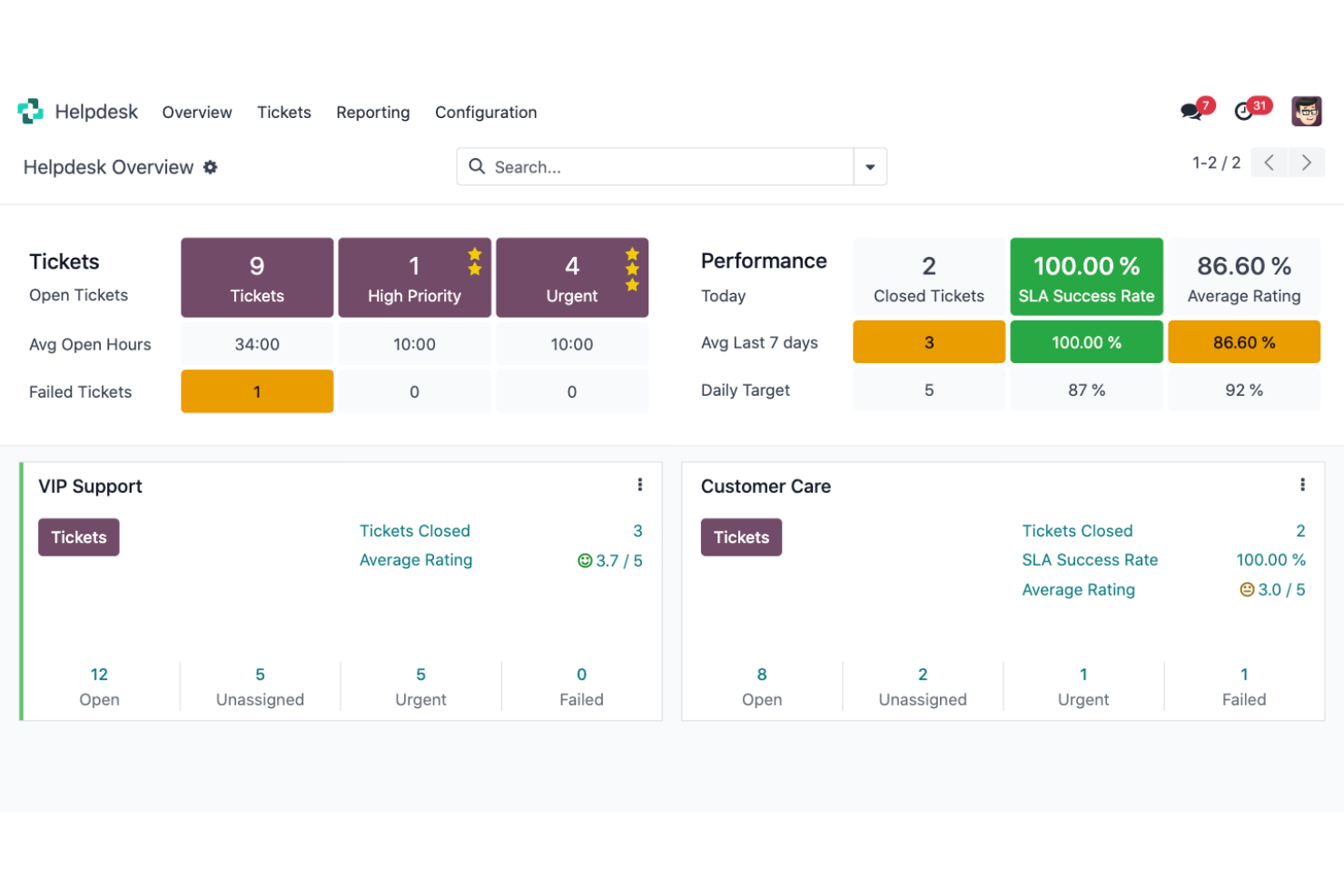Click the previous page arrow
Viewport: 1344px width, 896px height.
(x=1270, y=162)
